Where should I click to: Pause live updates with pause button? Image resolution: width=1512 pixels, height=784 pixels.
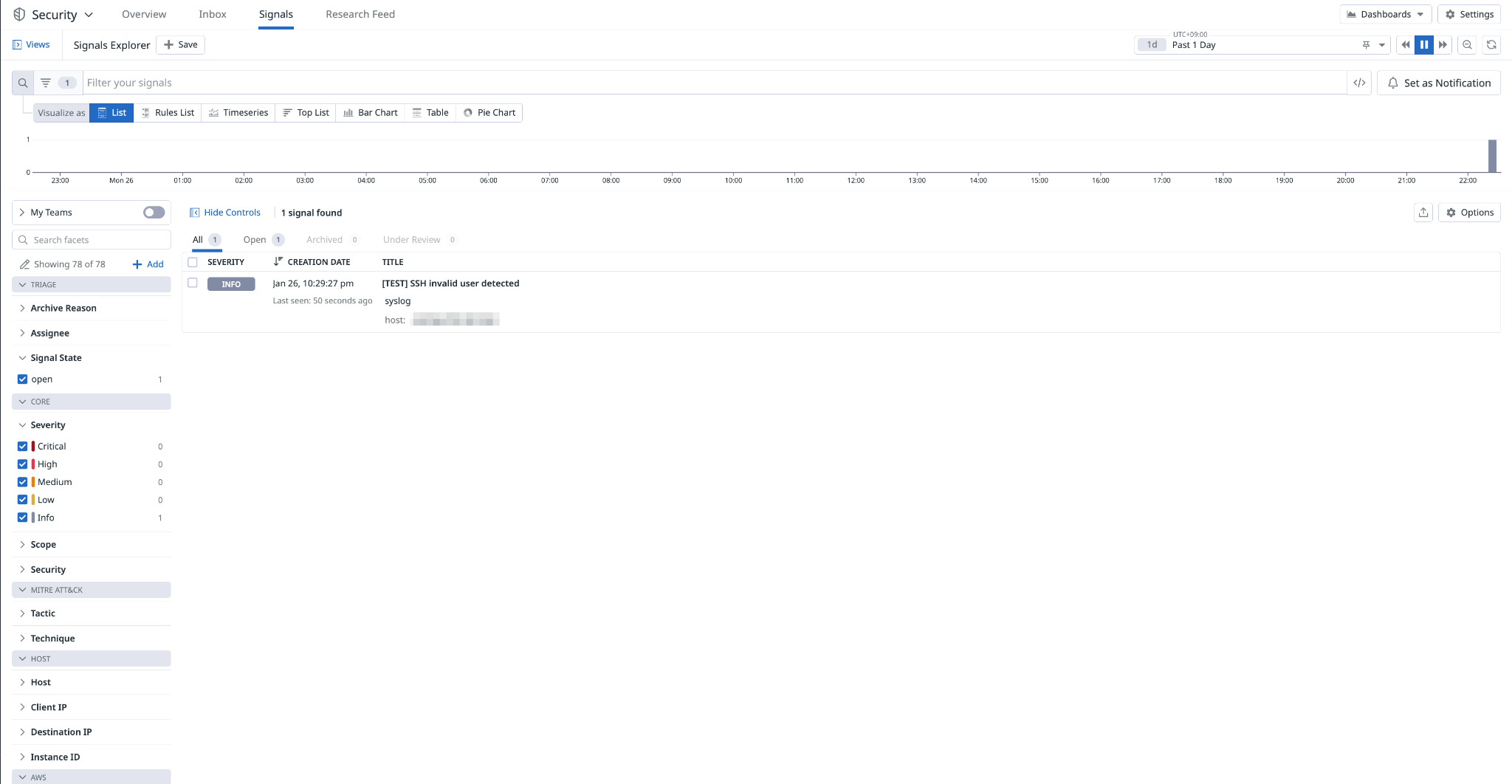point(1424,45)
